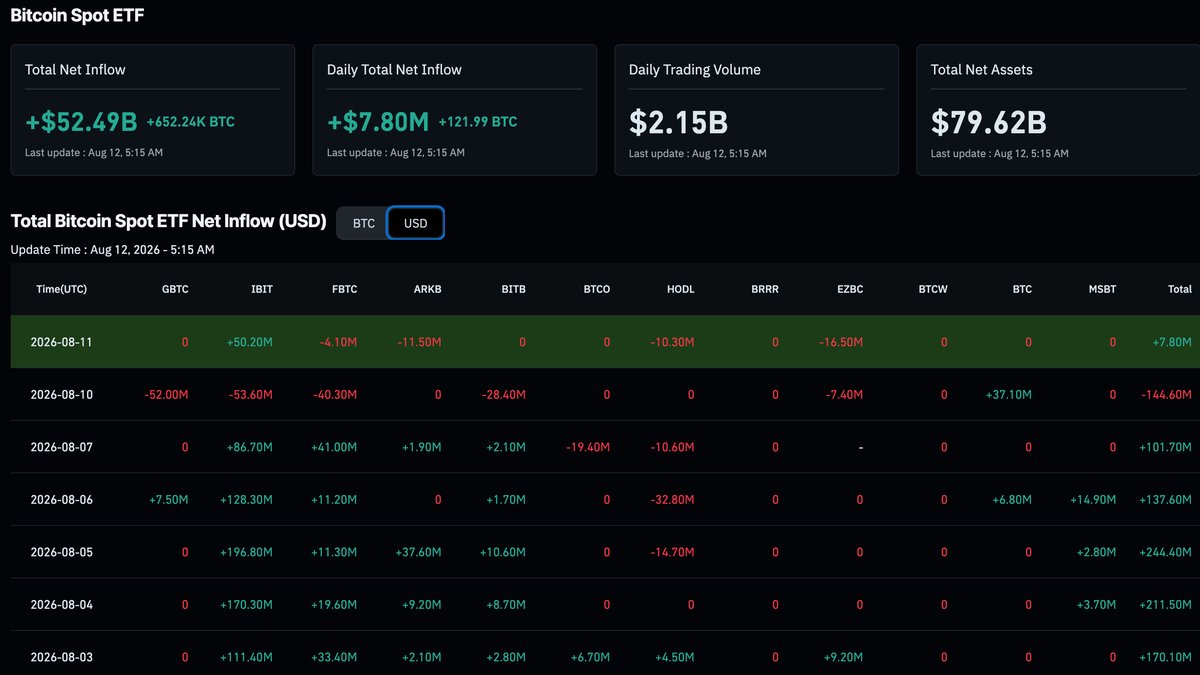The image size is (1200, 675).
Task: Click the Total column header
Action: [x=1179, y=289]
